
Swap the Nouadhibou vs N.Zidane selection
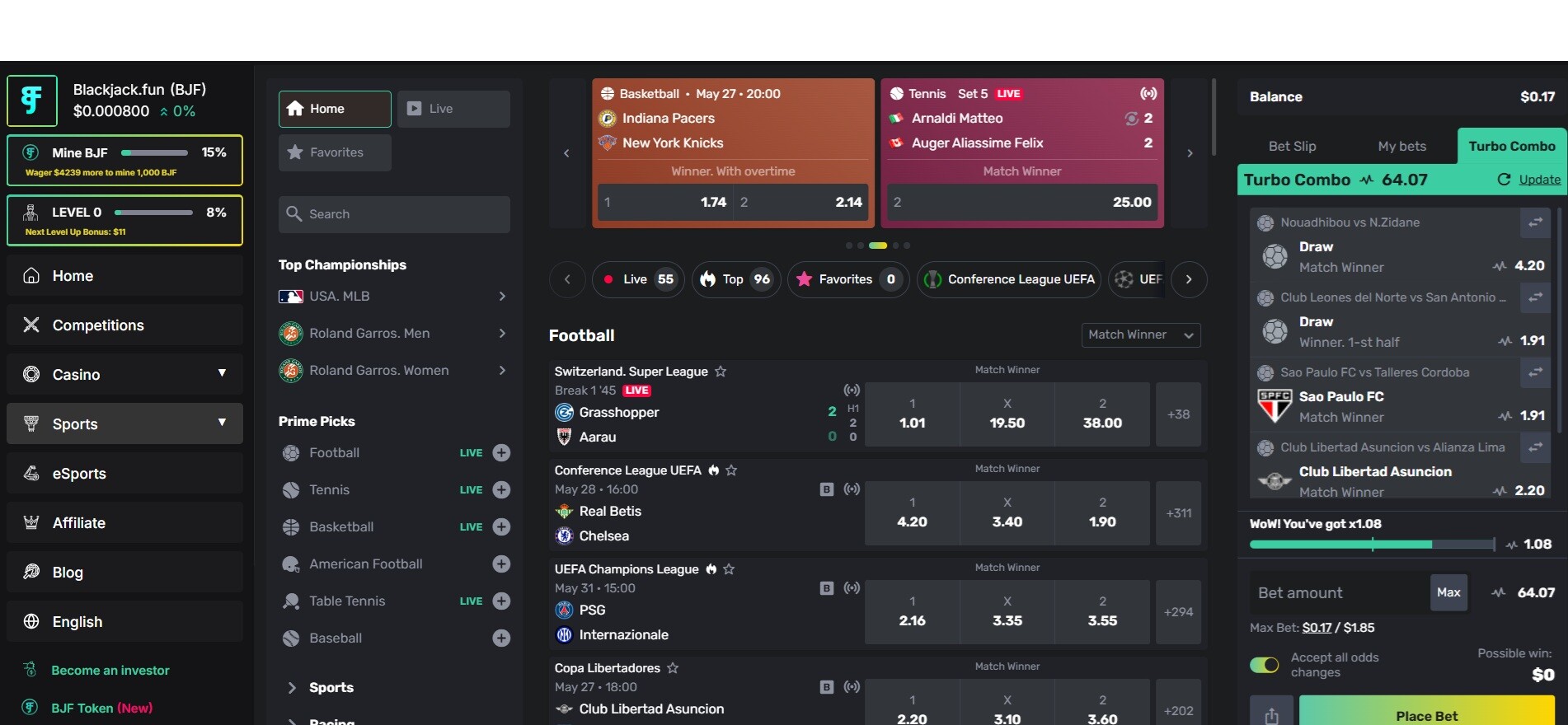pos(1535,222)
